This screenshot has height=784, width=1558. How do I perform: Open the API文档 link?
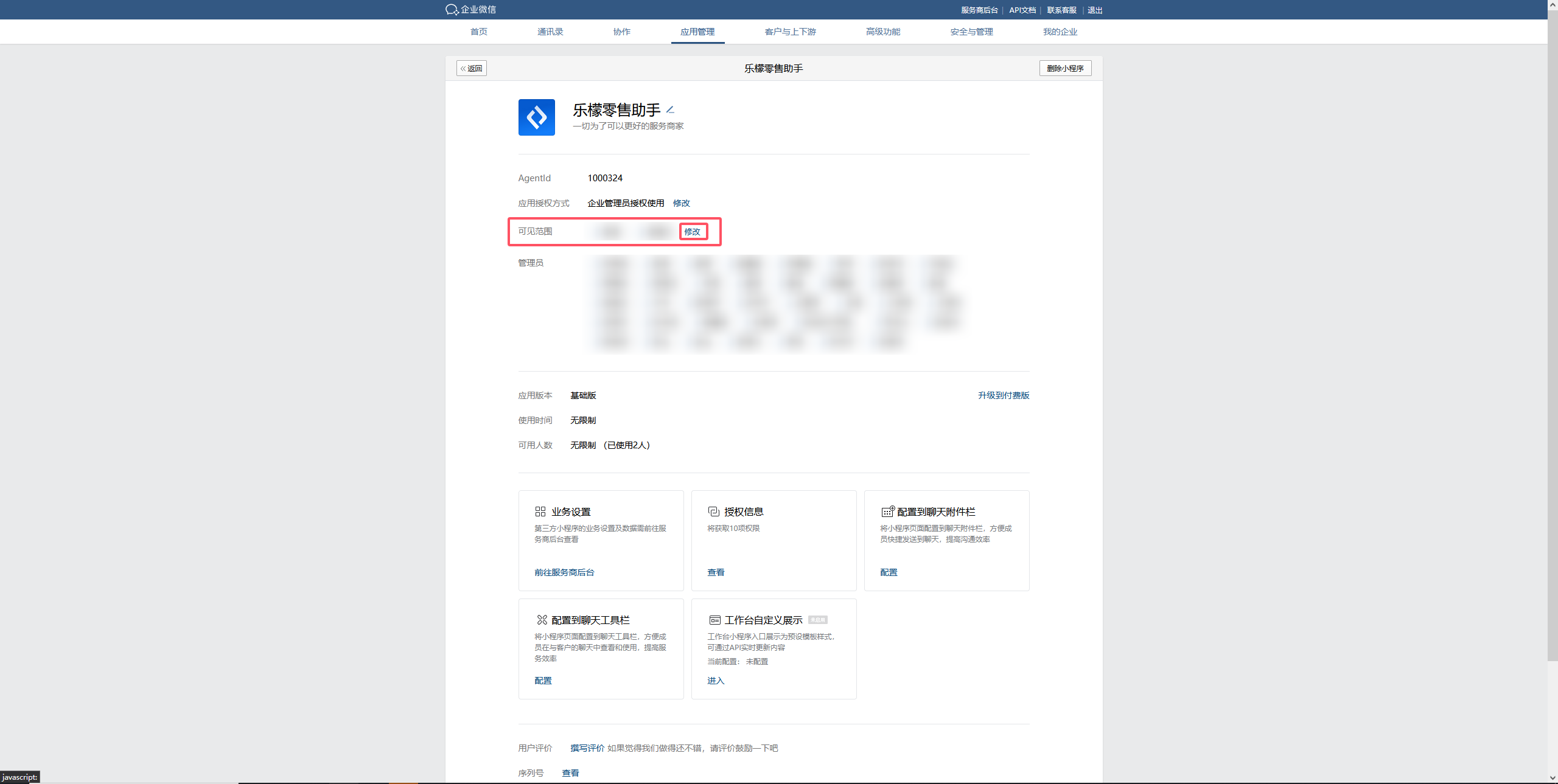1022,10
